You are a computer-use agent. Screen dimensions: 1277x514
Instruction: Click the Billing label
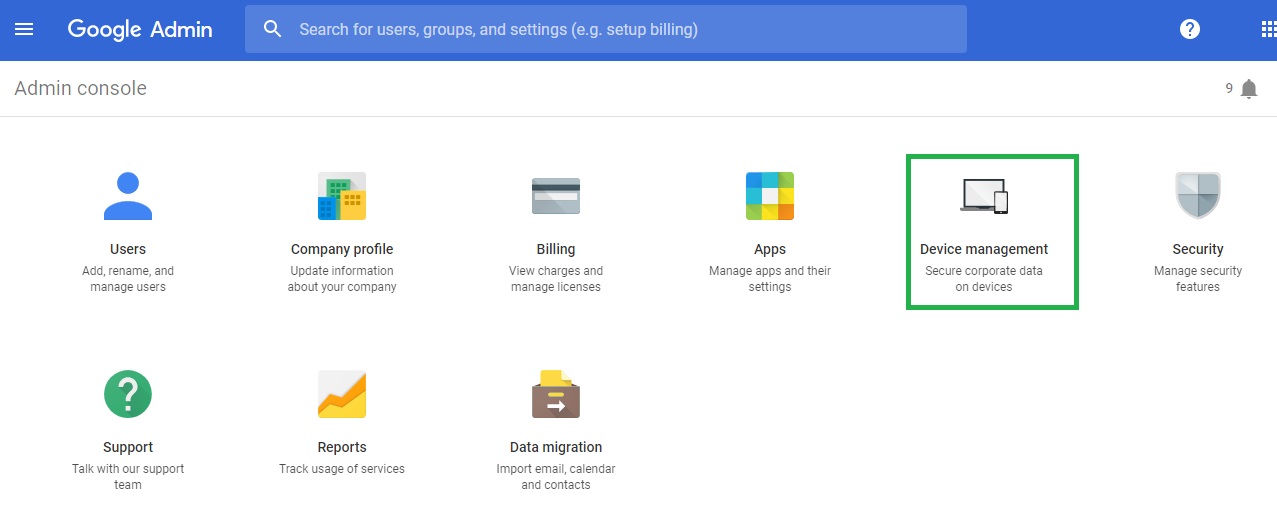(556, 249)
